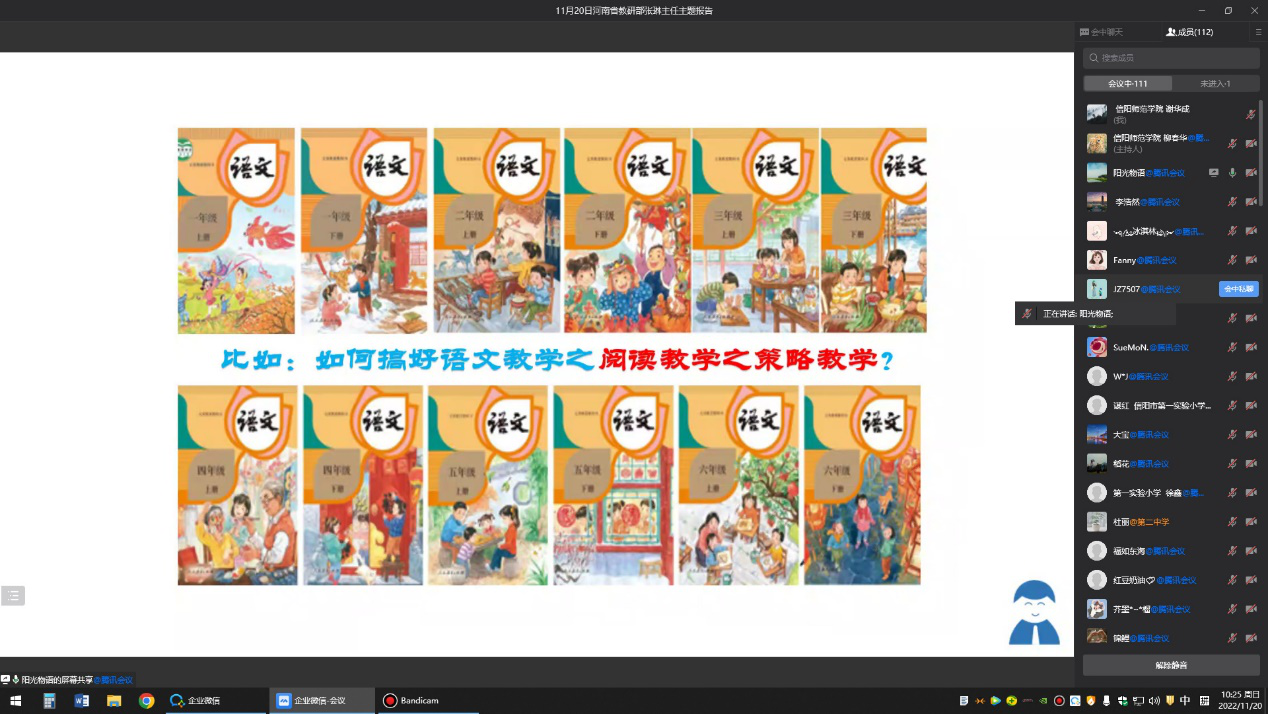Open the Windows Start menu
This screenshot has width=1268, height=714.
[x=16, y=701]
